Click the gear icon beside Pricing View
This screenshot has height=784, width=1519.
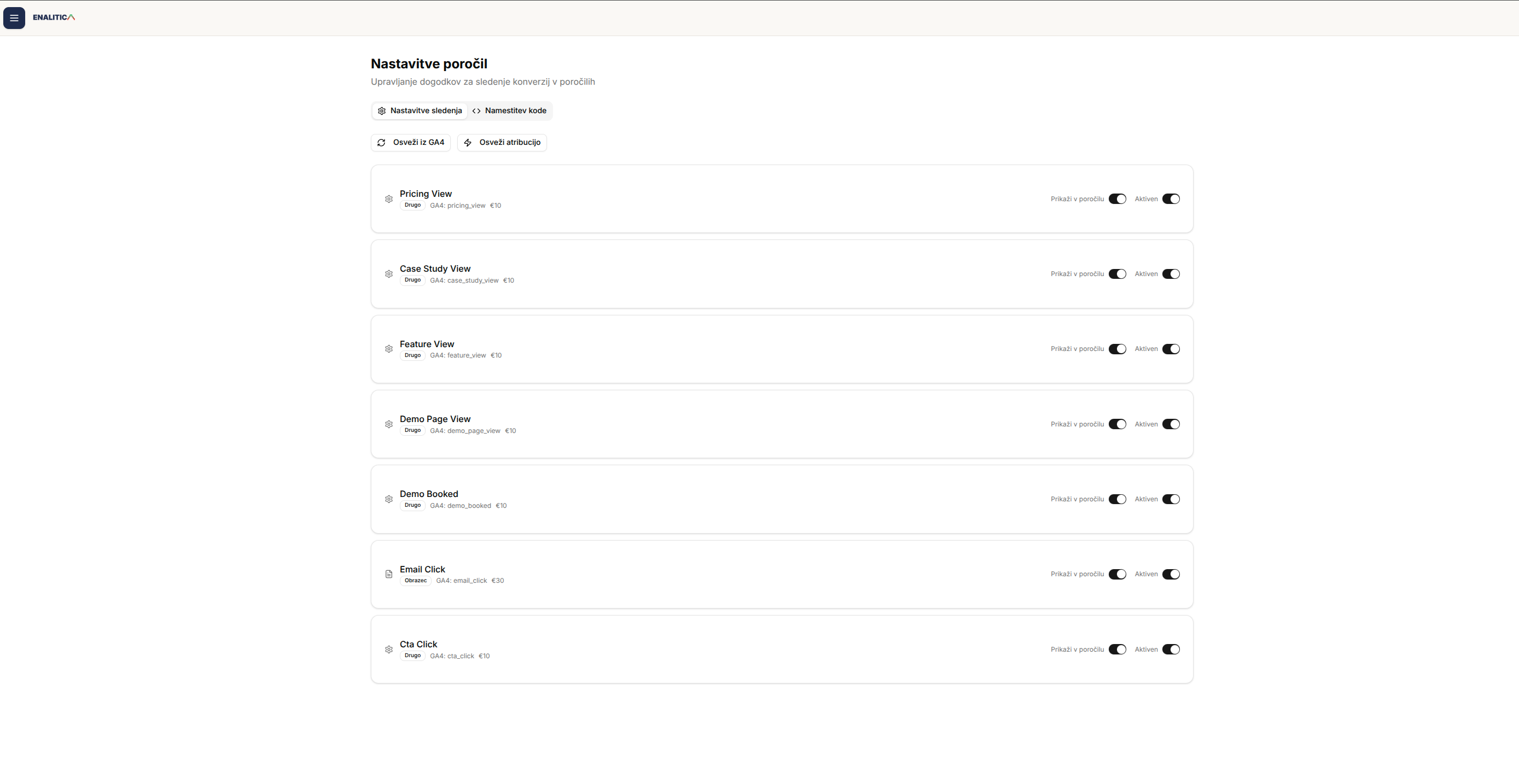click(388, 199)
